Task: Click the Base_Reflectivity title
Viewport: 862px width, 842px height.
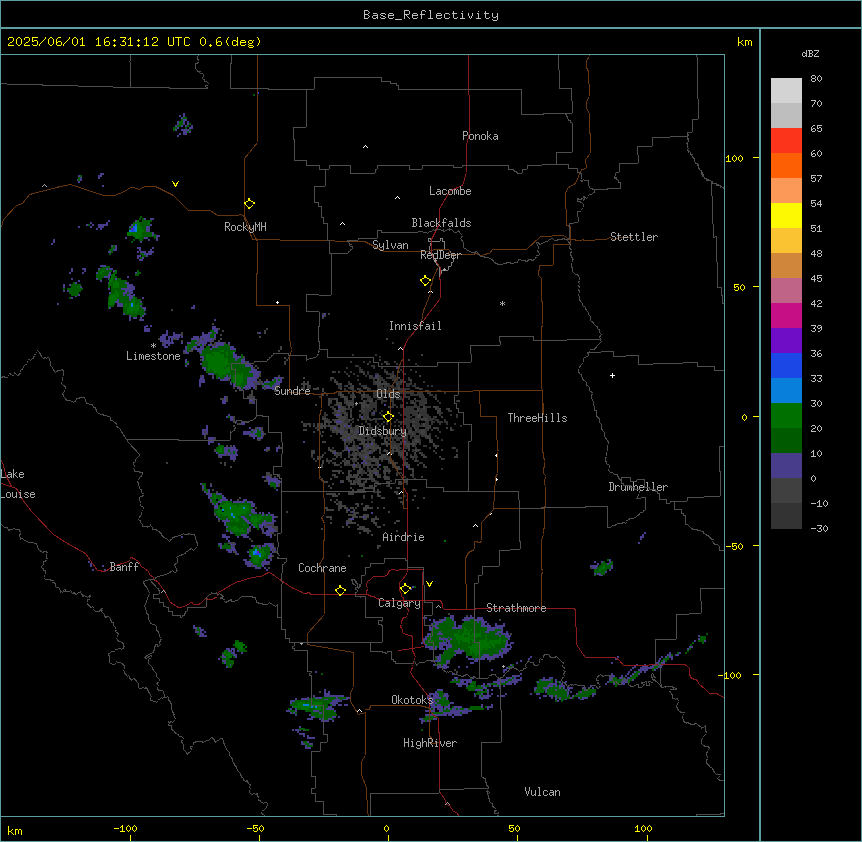Action: coord(431,15)
